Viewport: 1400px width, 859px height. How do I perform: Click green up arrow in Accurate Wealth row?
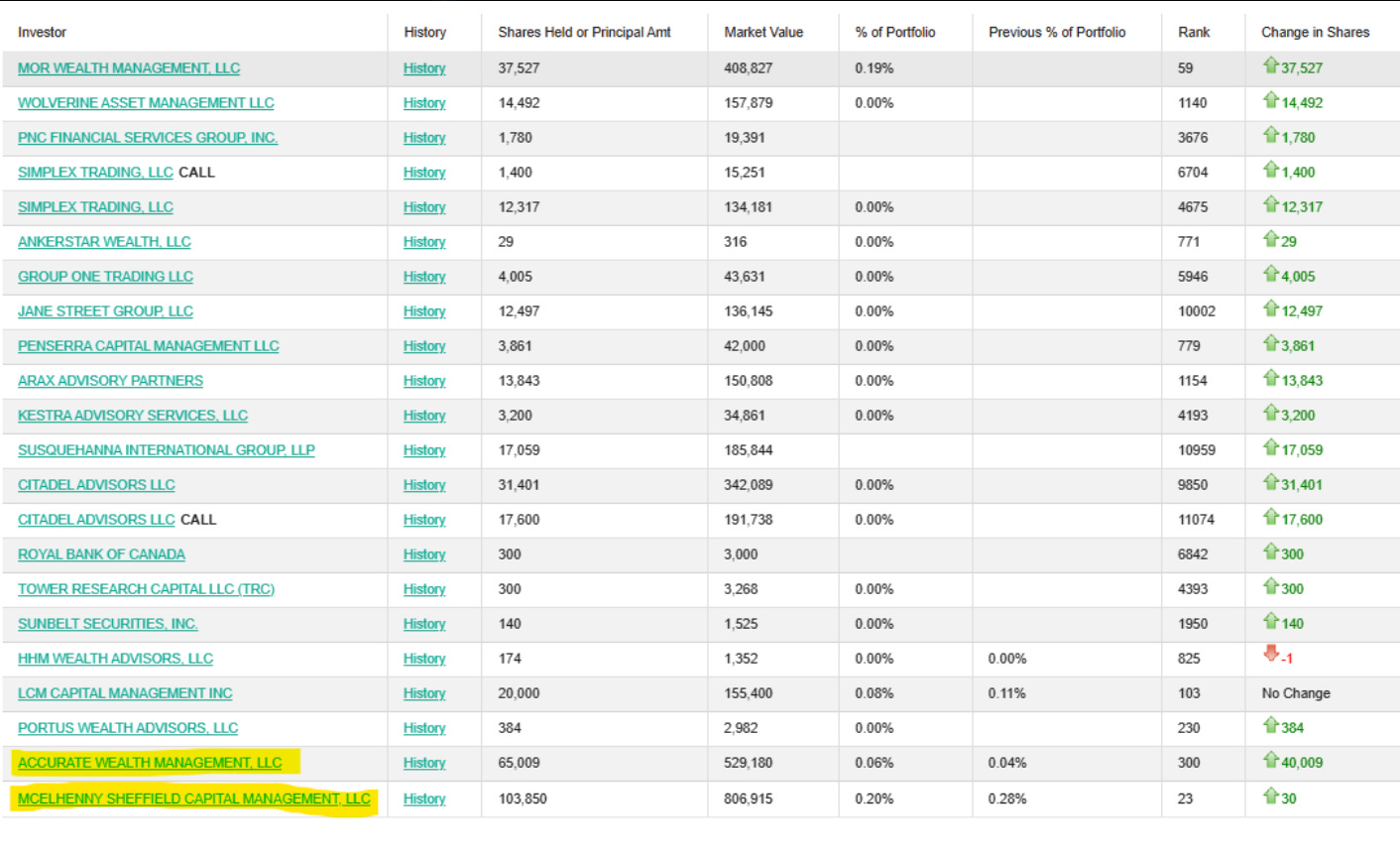(x=1270, y=760)
